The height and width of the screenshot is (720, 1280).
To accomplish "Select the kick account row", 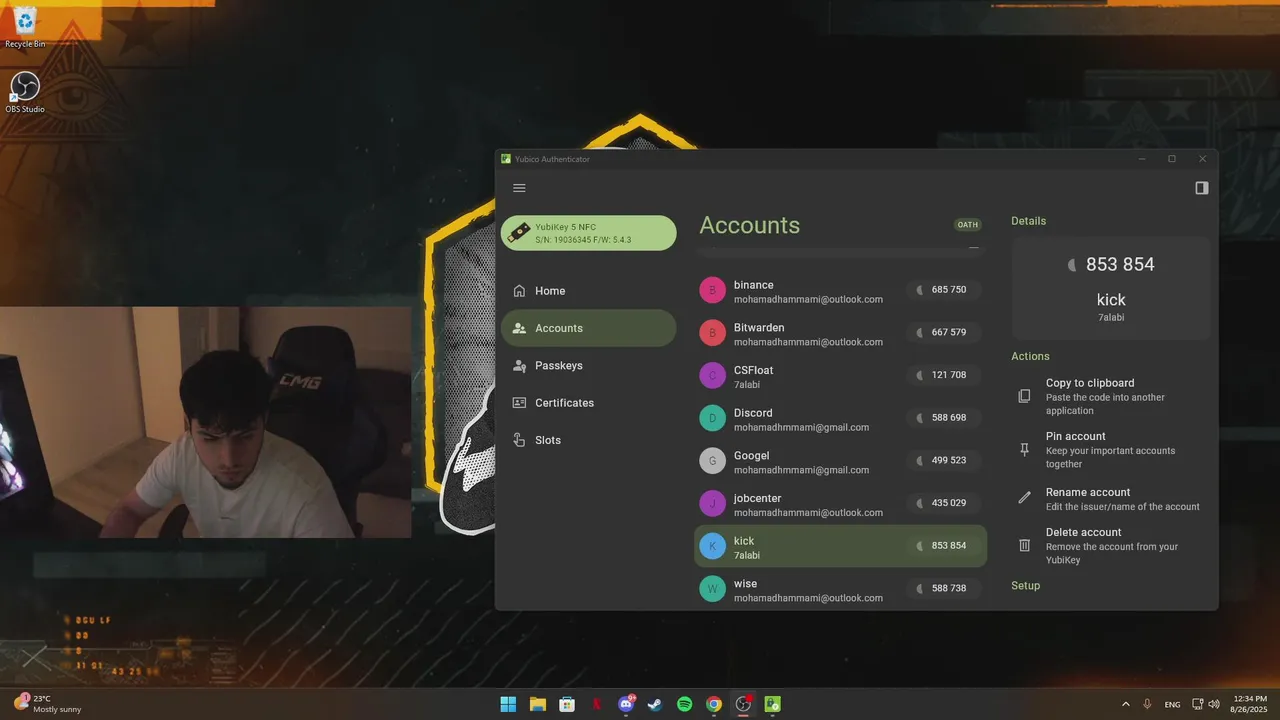I will [840, 547].
